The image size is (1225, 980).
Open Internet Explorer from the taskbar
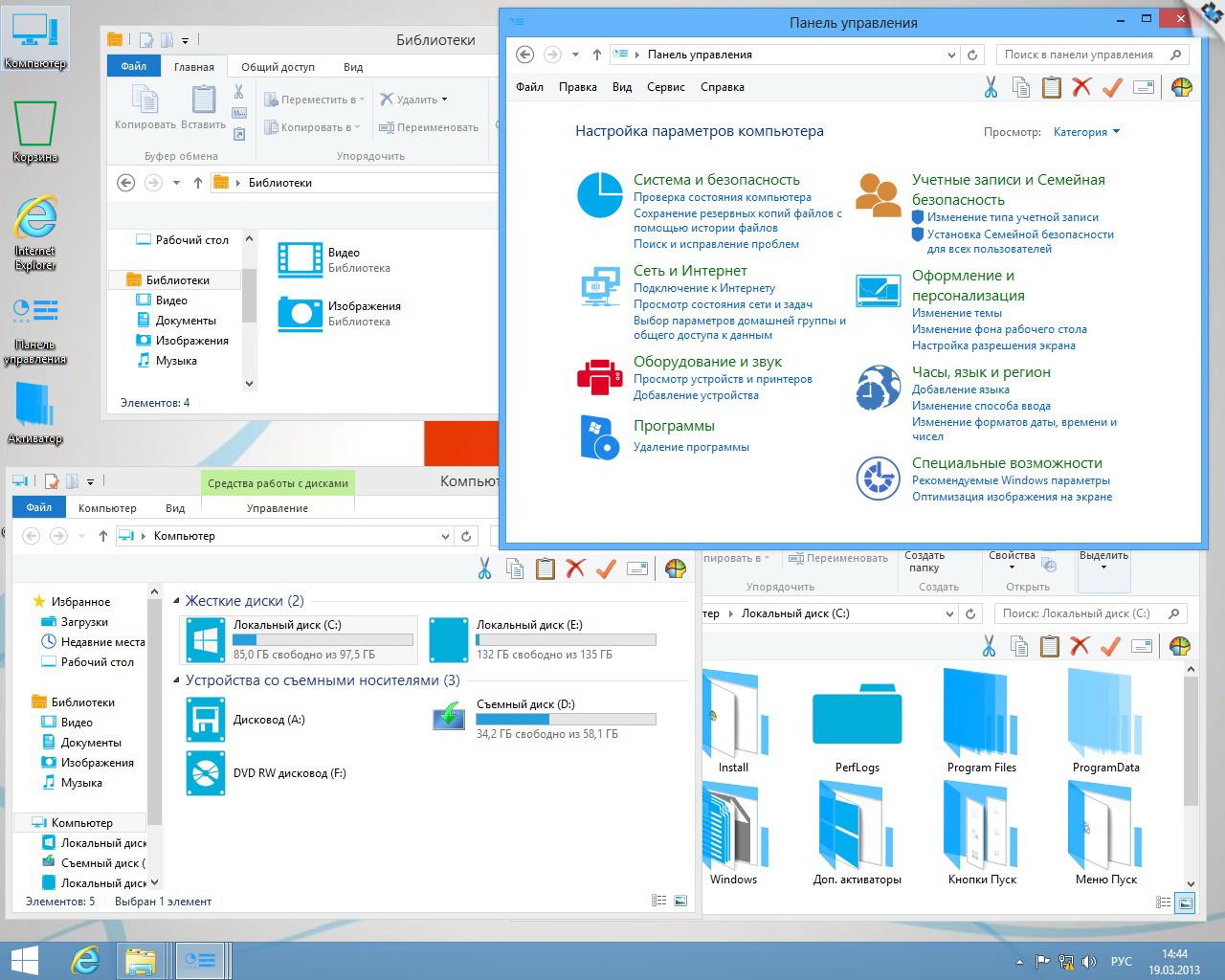[x=86, y=960]
